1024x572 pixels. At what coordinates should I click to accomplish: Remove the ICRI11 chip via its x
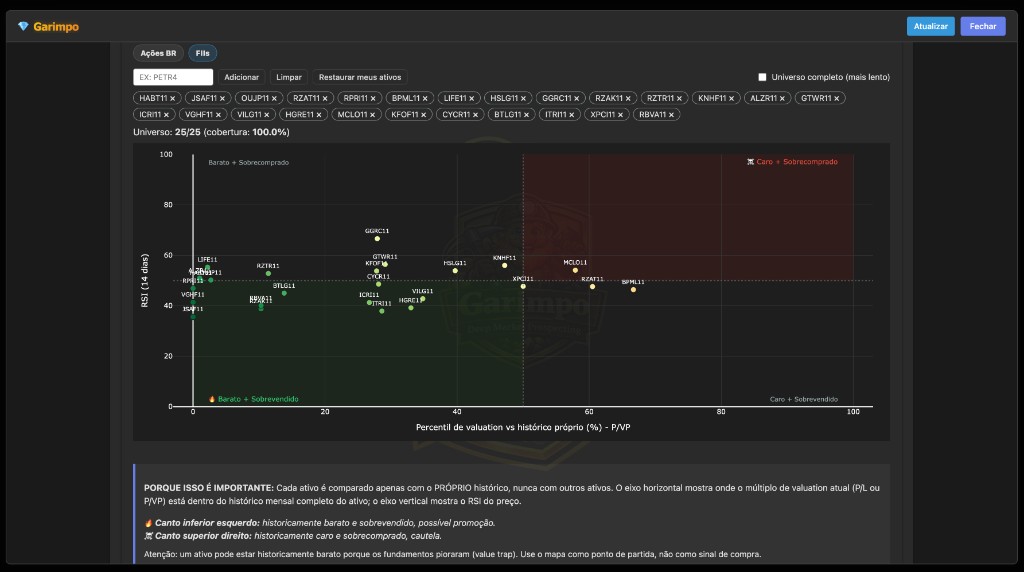167,115
